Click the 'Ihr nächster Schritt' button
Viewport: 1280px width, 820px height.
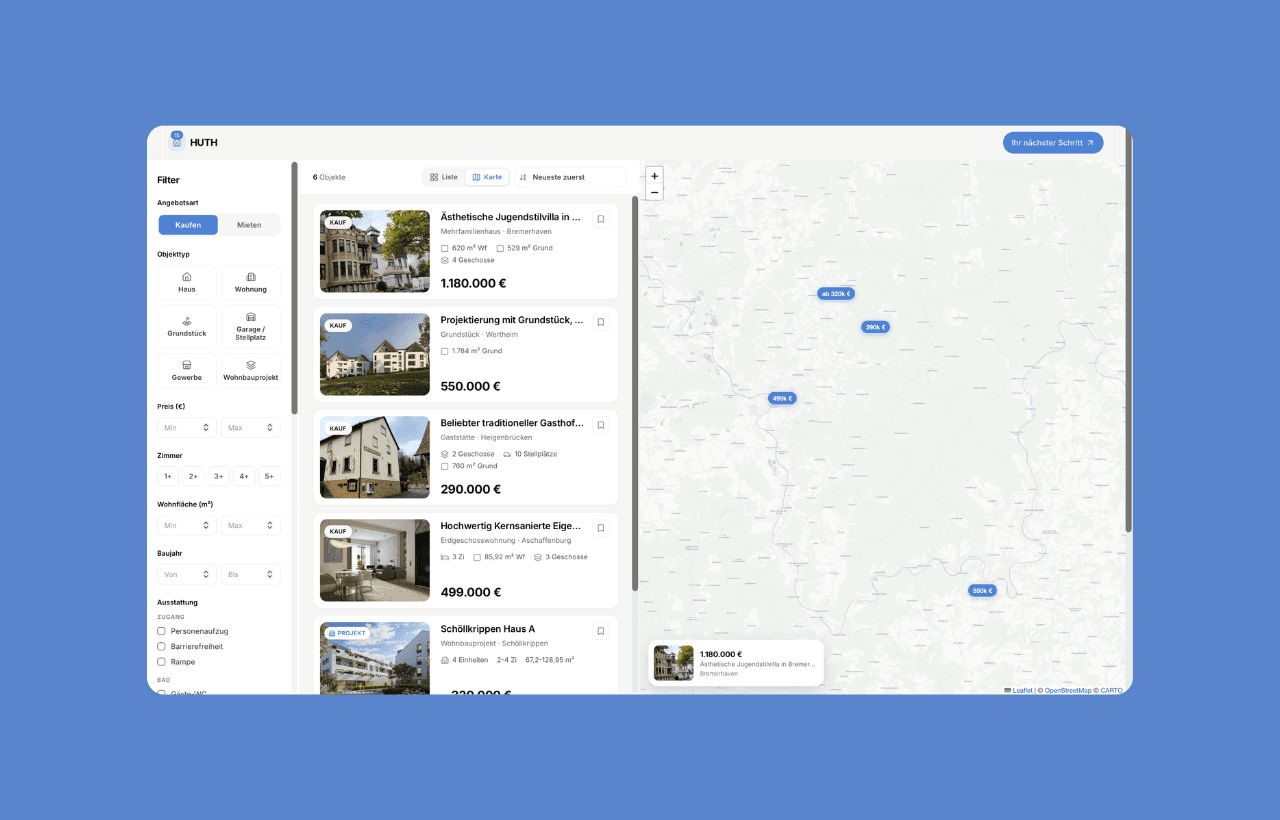1053,143
